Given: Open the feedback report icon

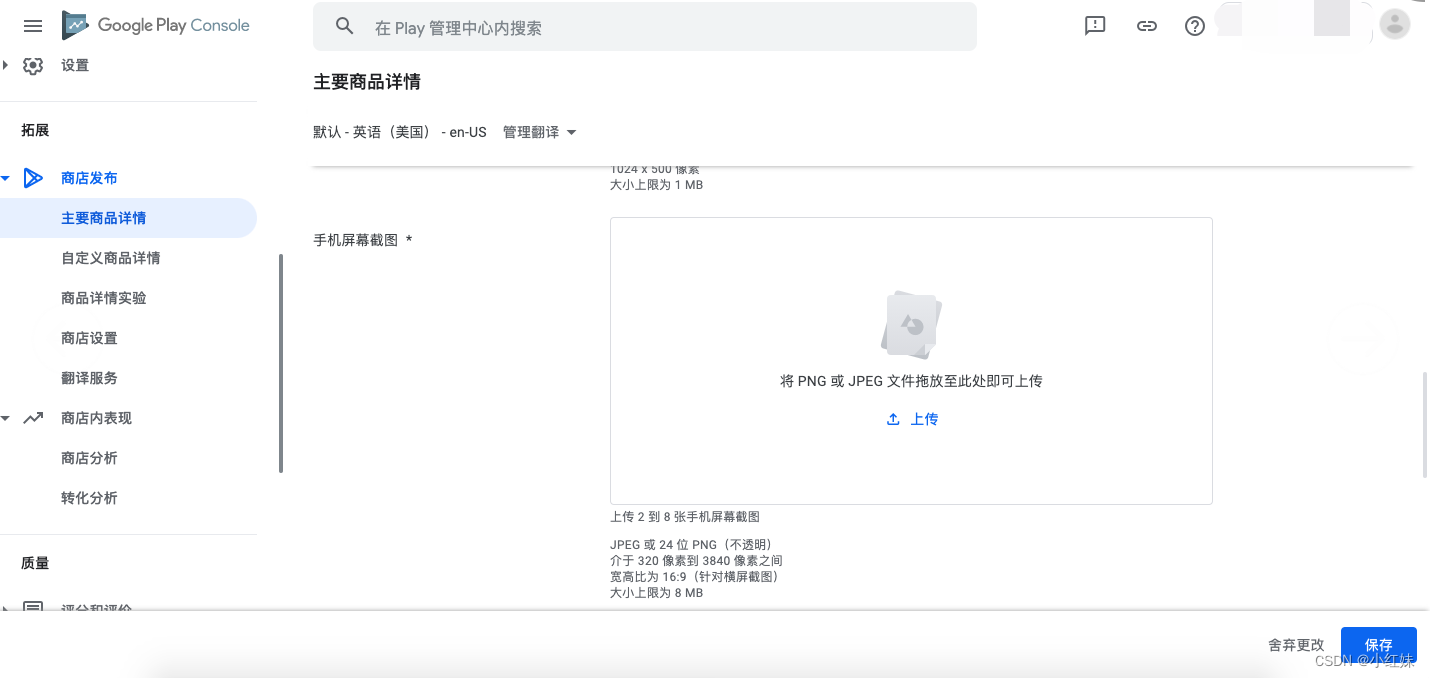Looking at the screenshot, I should pyautogui.click(x=1094, y=26).
